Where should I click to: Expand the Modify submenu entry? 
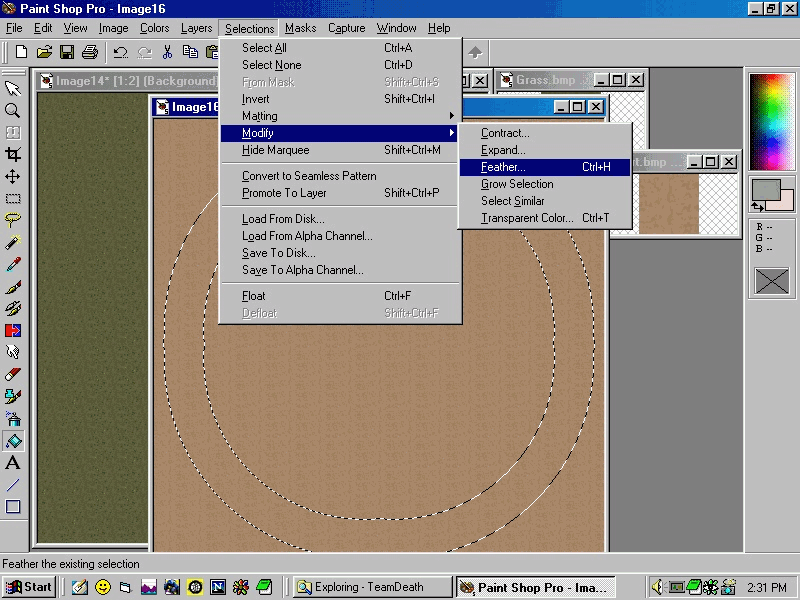click(x=258, y=133)
